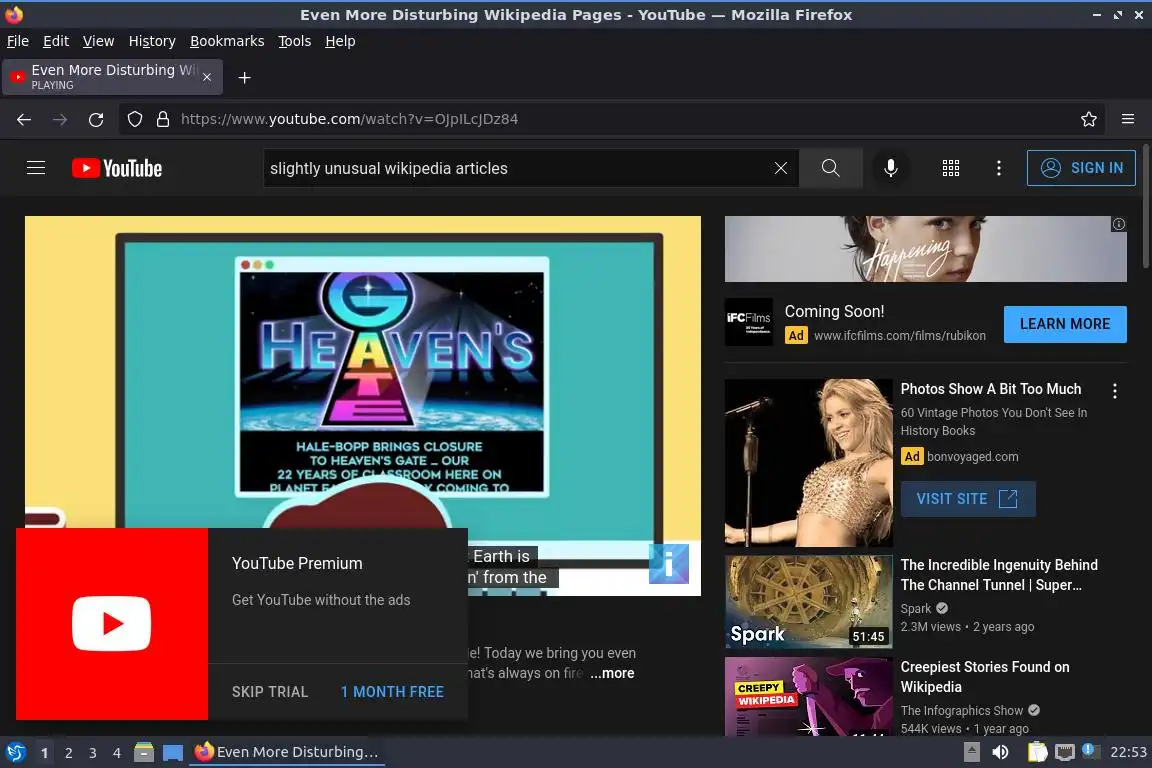Image resolution: width=1152 pixels, height=768 pixels.
Task: Open the Photos Show A Bit Too Much title
Action: point(990,389)
